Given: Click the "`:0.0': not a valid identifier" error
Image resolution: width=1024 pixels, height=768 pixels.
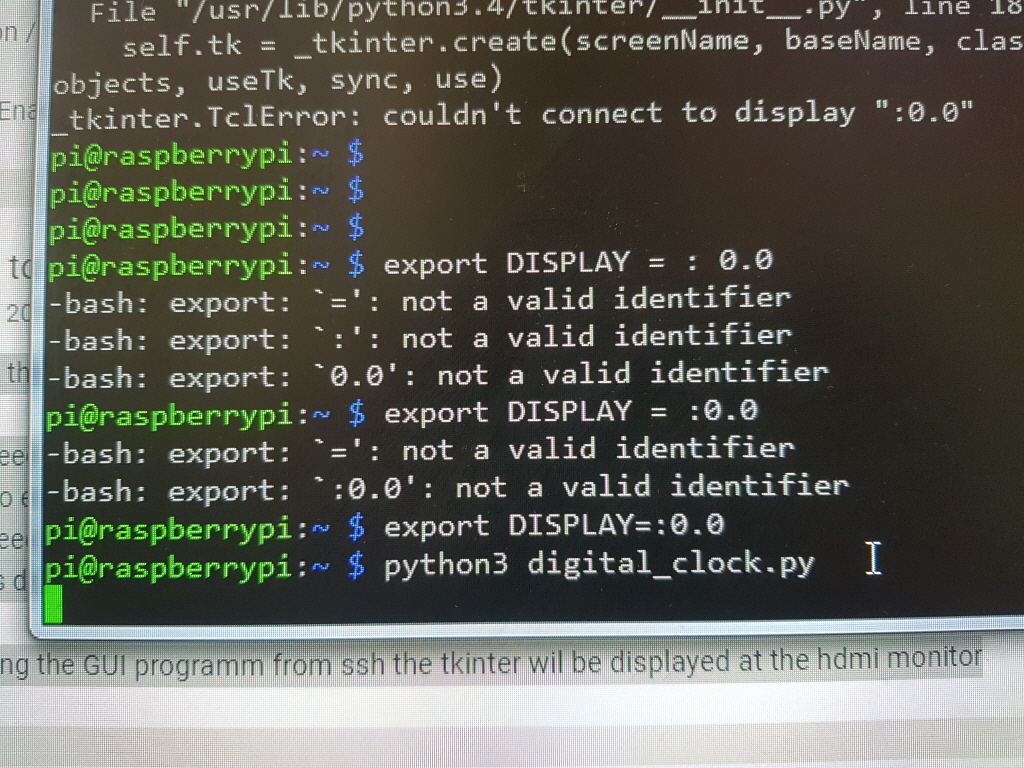Looking at the screenshot, I should click(x=447, y=488).
